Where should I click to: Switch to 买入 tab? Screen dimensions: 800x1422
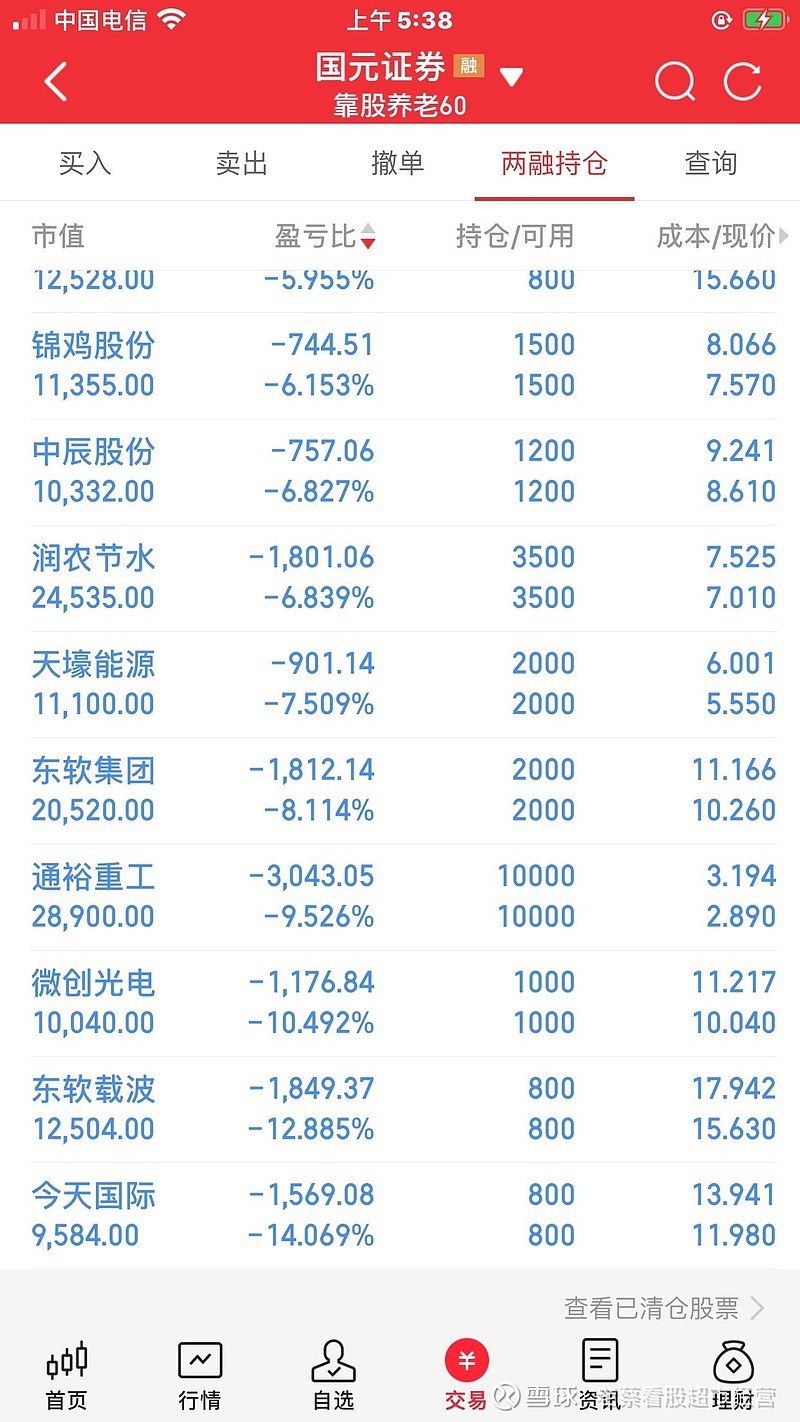[84, 163]
